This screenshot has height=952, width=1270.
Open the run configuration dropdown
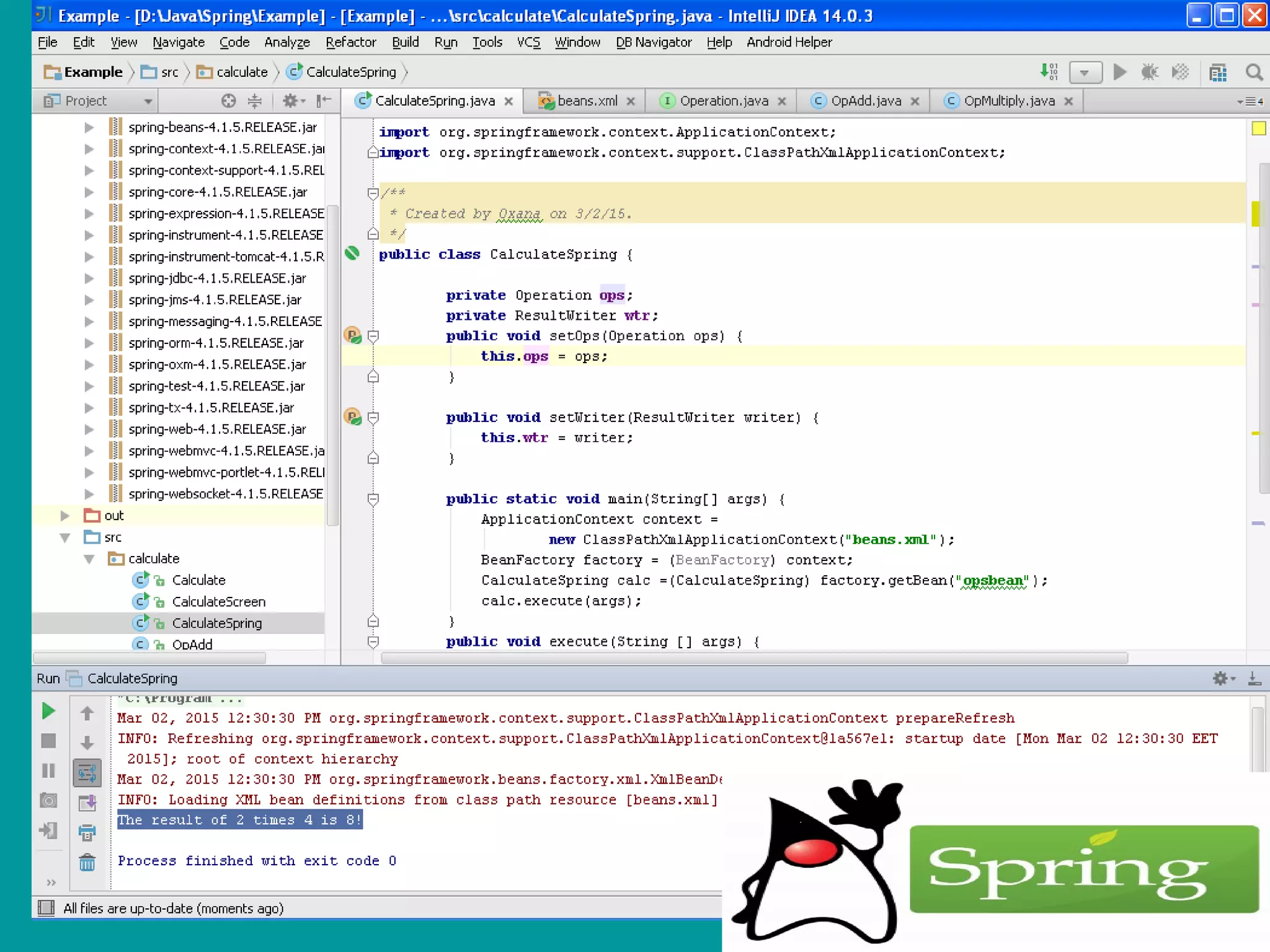1085,73
